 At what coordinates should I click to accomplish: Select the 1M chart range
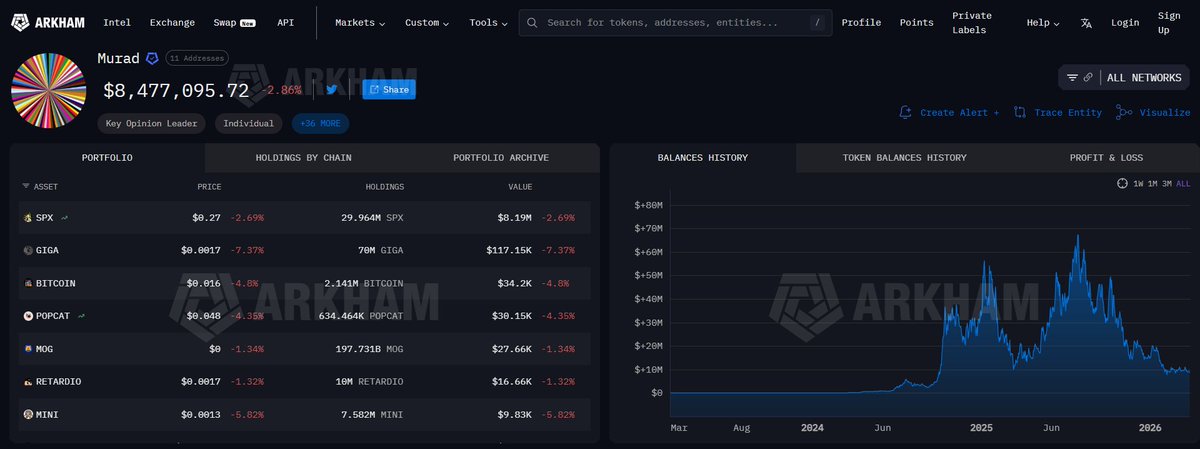tap(1152, 184)
